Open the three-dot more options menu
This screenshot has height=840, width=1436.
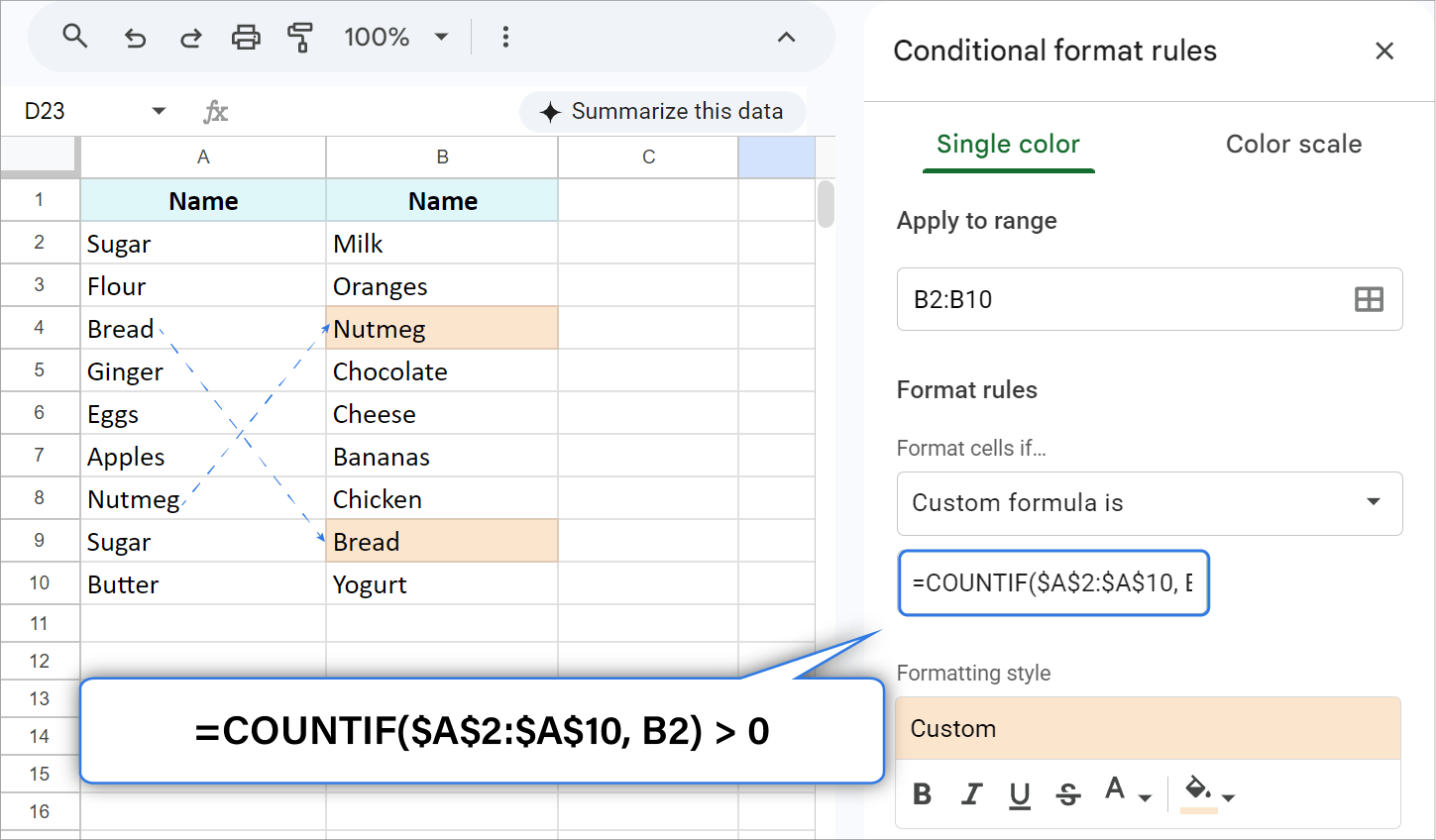505,38
